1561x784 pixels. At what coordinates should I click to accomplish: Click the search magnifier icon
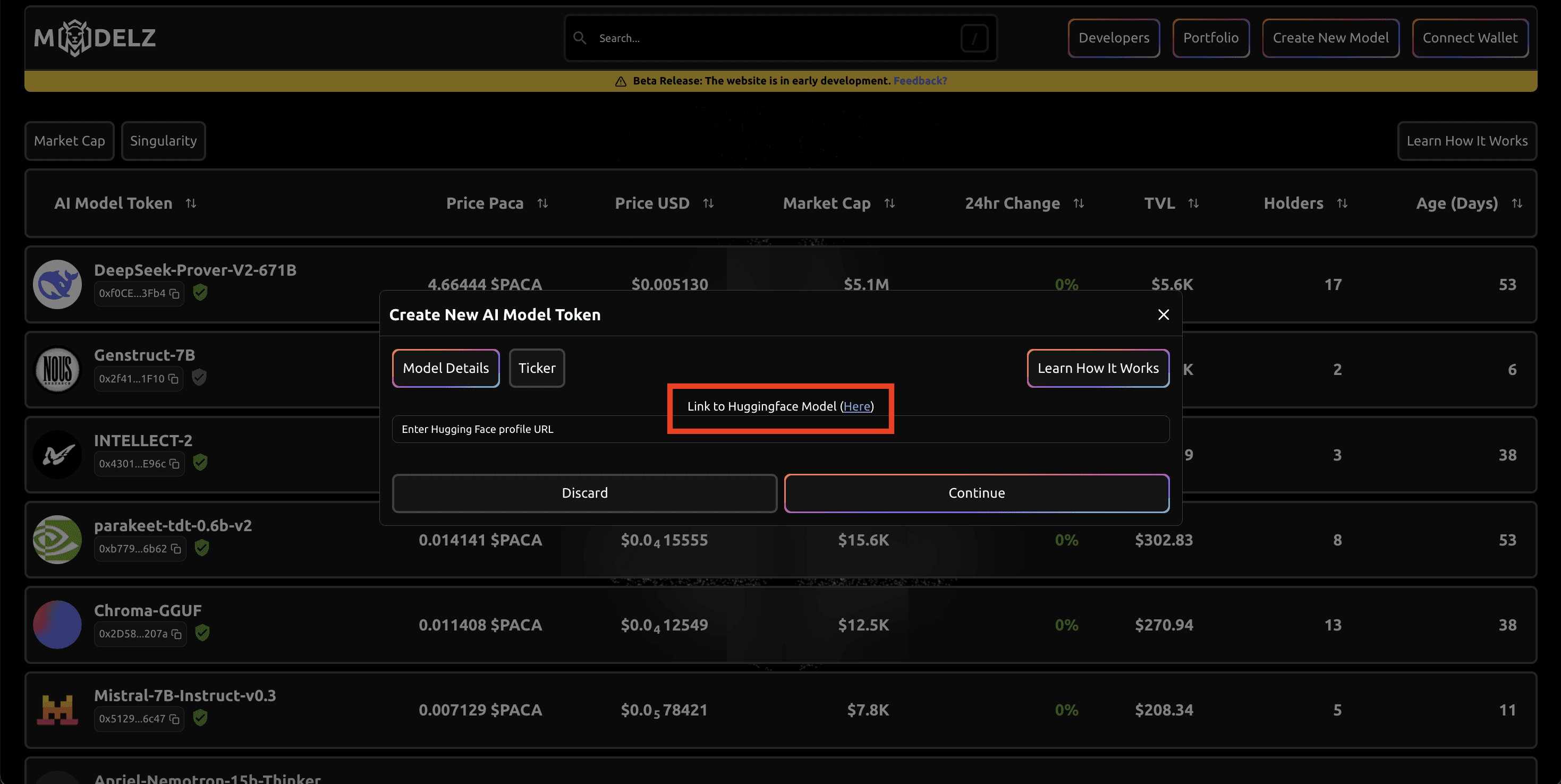(580, 38)
